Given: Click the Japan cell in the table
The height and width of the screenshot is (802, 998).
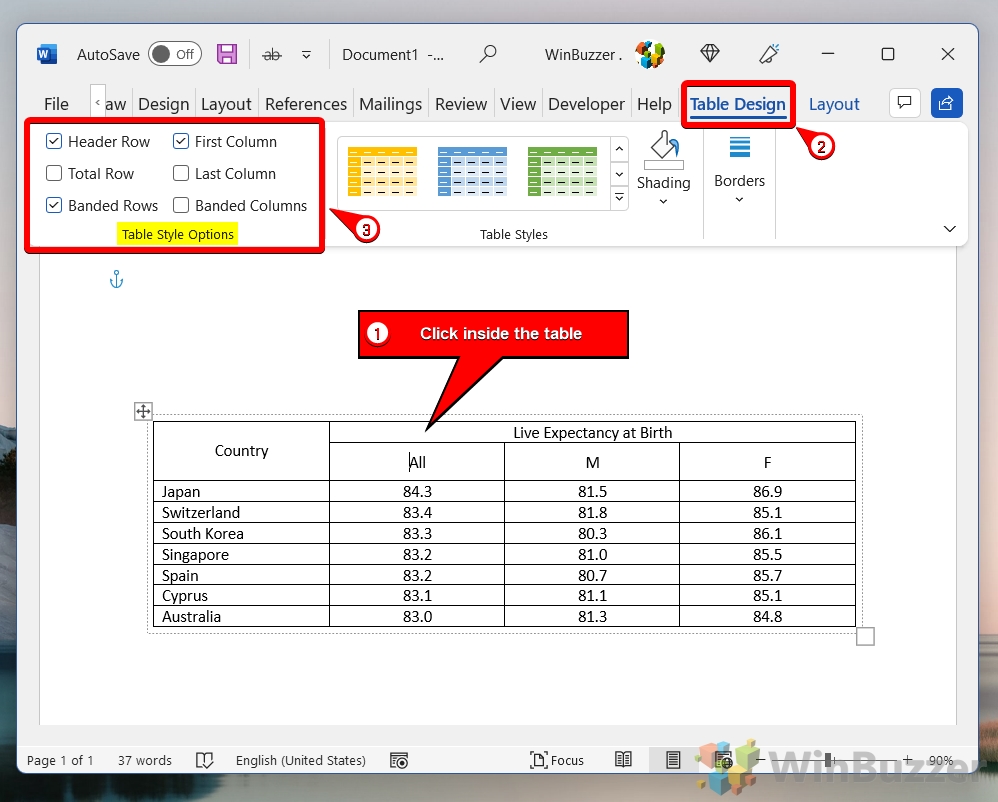Looking at the screenshot, I should (241, 491).
